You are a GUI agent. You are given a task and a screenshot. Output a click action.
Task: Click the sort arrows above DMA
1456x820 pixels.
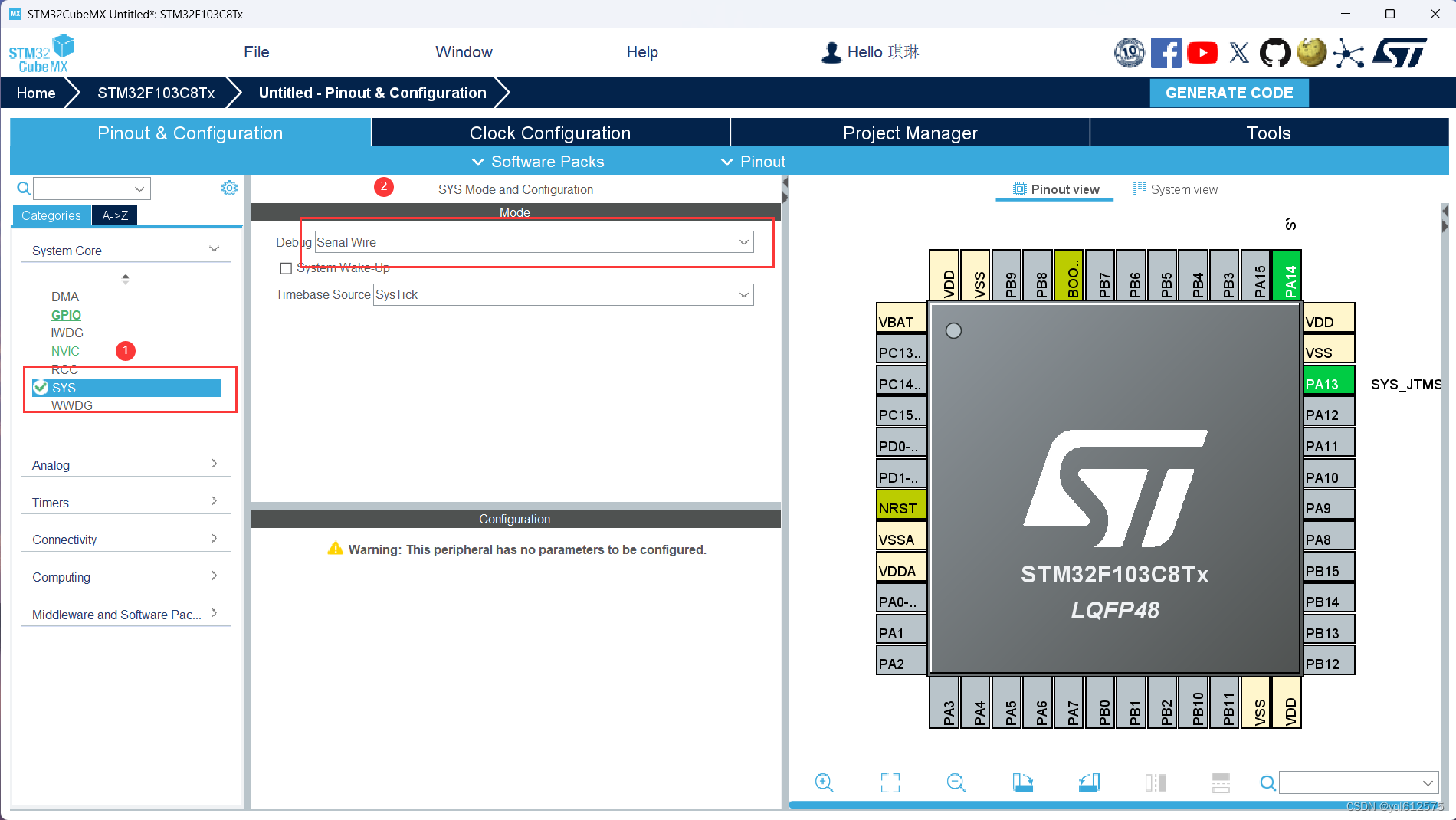tap(126, 278)
